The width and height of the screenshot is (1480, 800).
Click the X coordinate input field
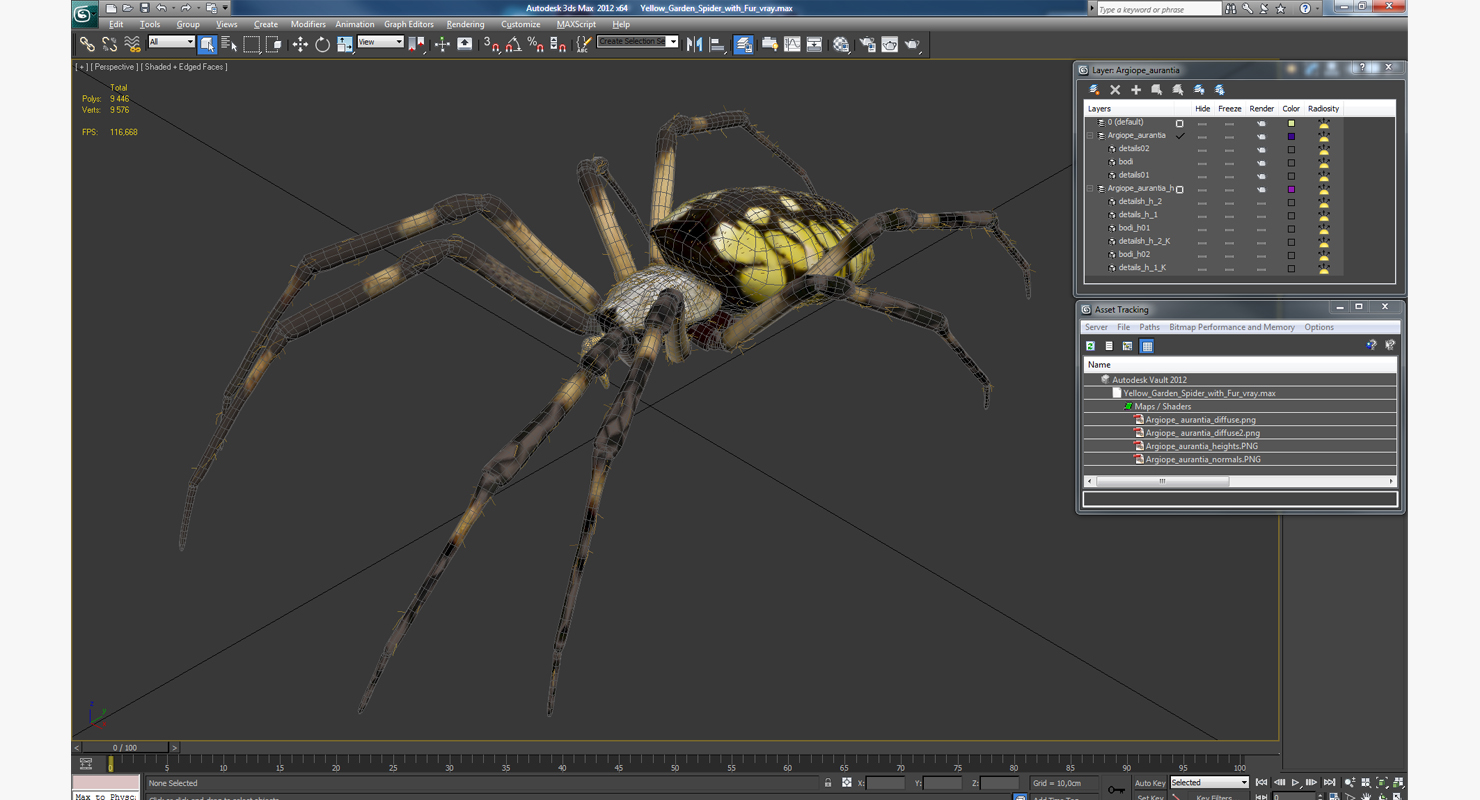885,783
